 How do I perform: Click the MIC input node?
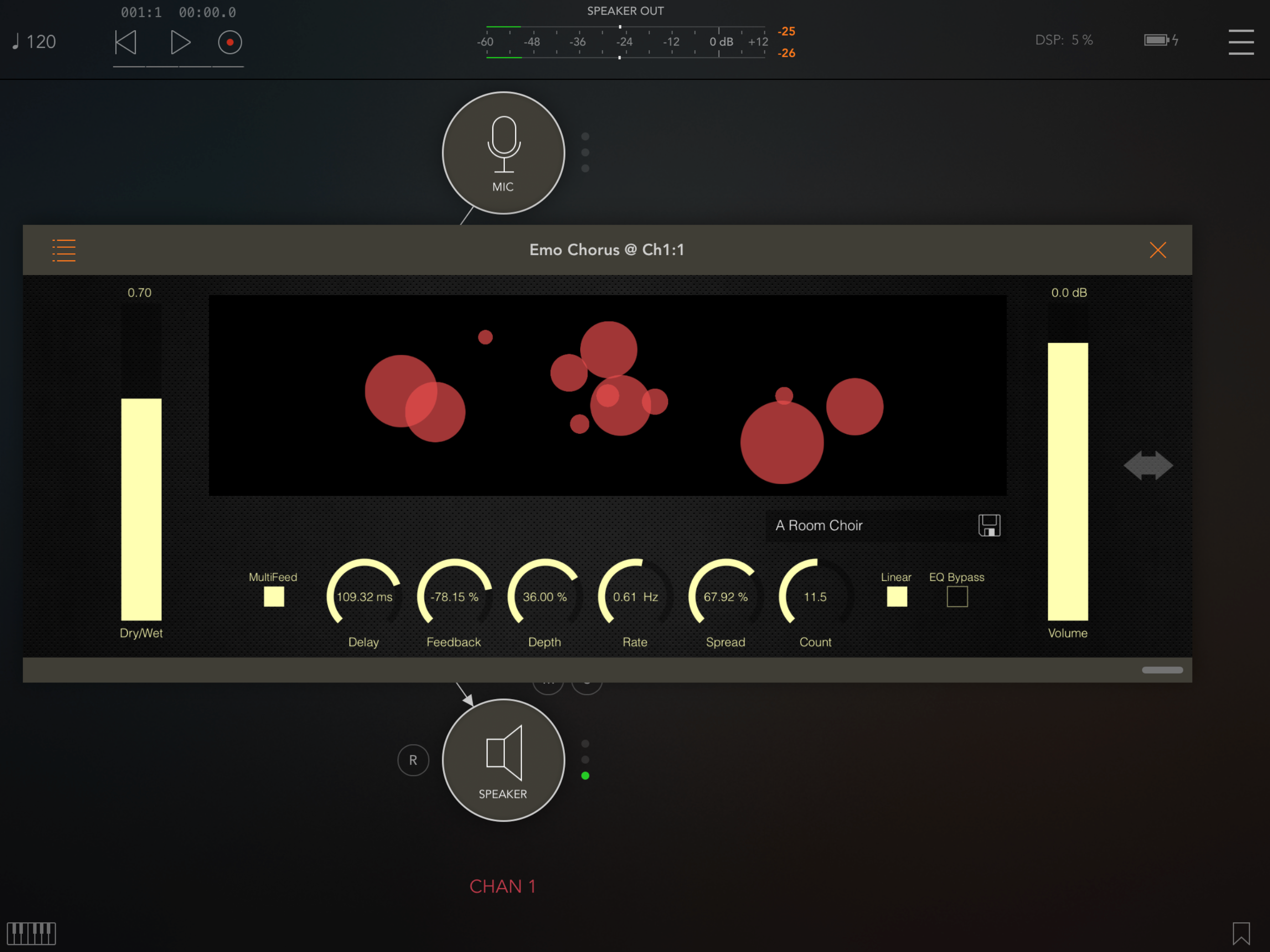503,153
